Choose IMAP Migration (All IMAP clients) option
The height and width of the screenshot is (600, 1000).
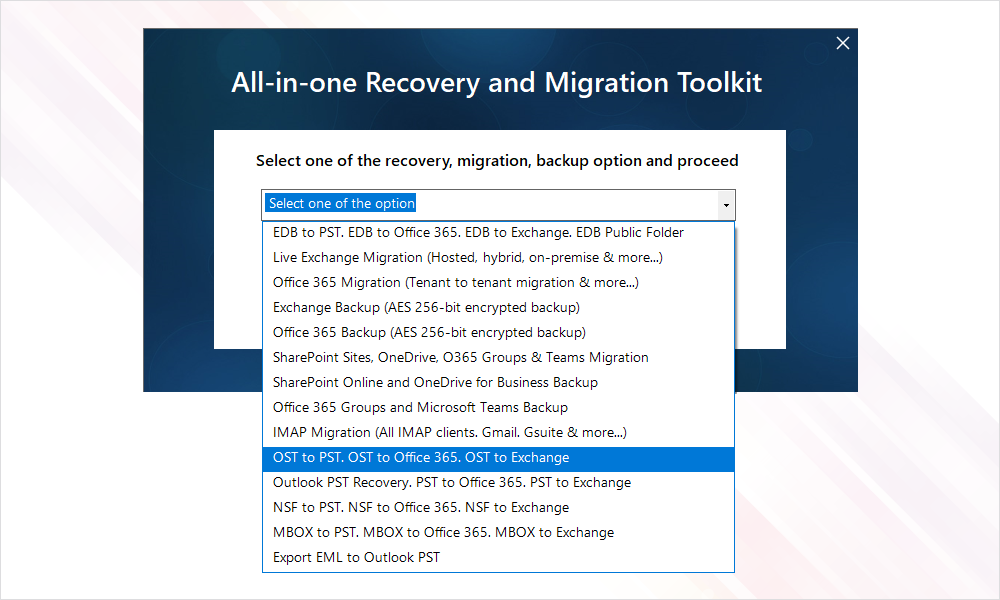pyautogui.click(x=498, y=432)
